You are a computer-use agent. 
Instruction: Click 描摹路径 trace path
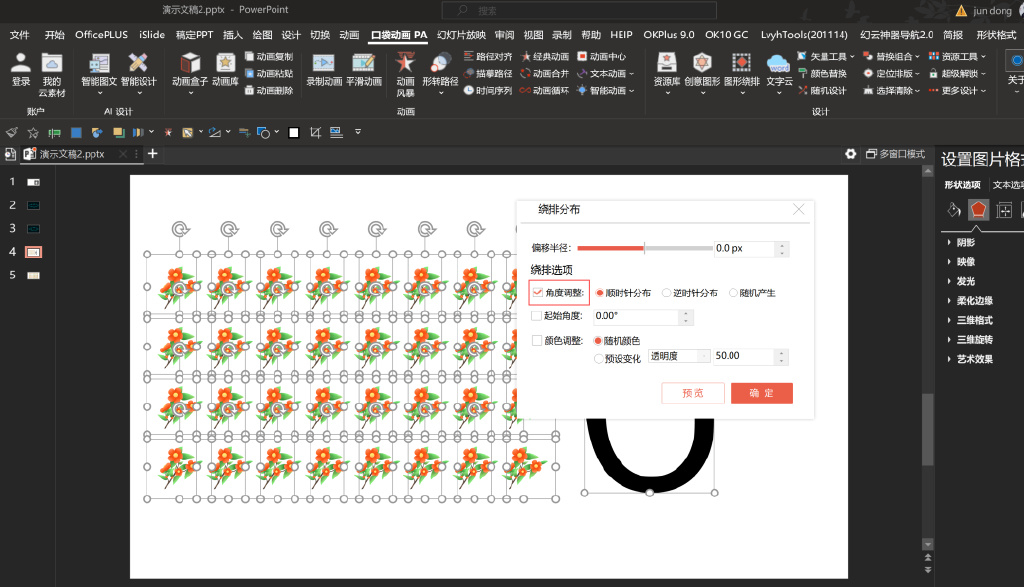tap(488, 74)
